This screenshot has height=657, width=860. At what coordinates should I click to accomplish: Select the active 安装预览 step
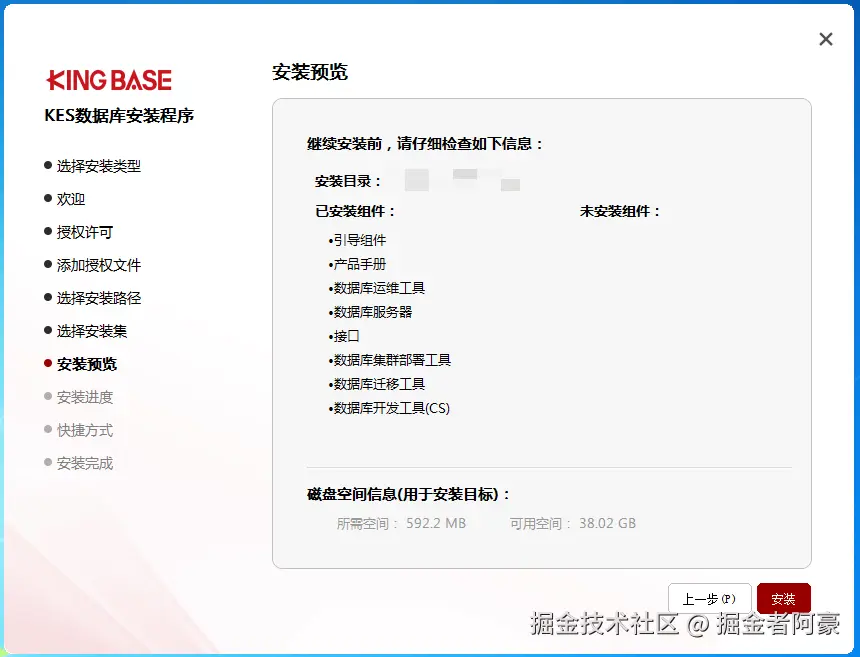(x=87, y=364)
